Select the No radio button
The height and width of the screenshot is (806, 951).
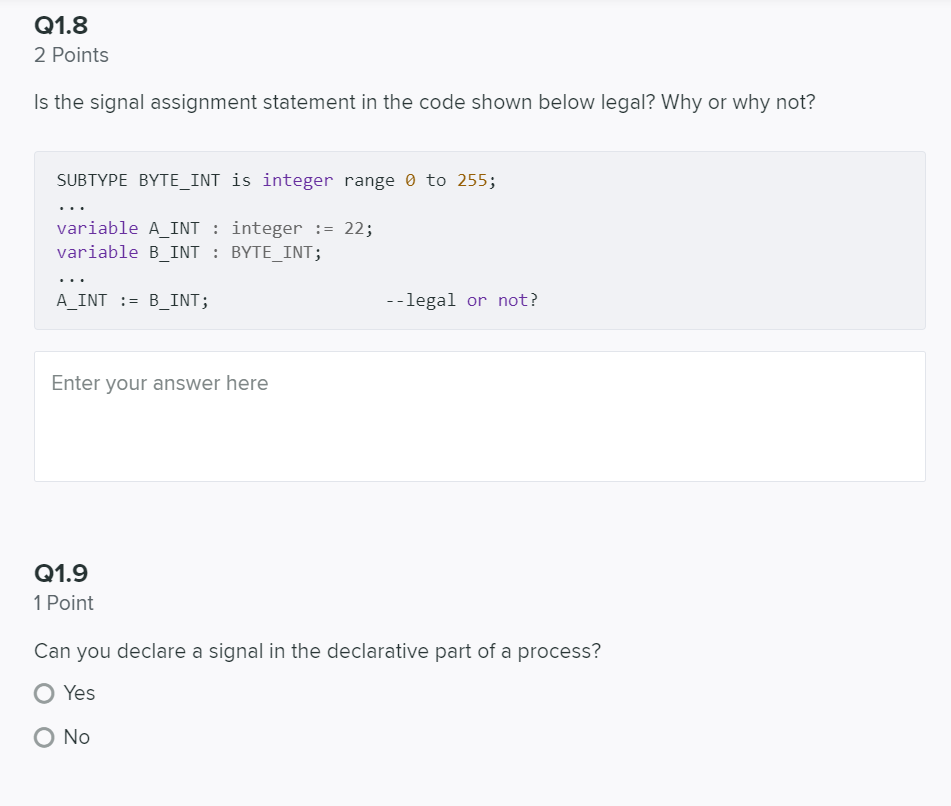44,737
